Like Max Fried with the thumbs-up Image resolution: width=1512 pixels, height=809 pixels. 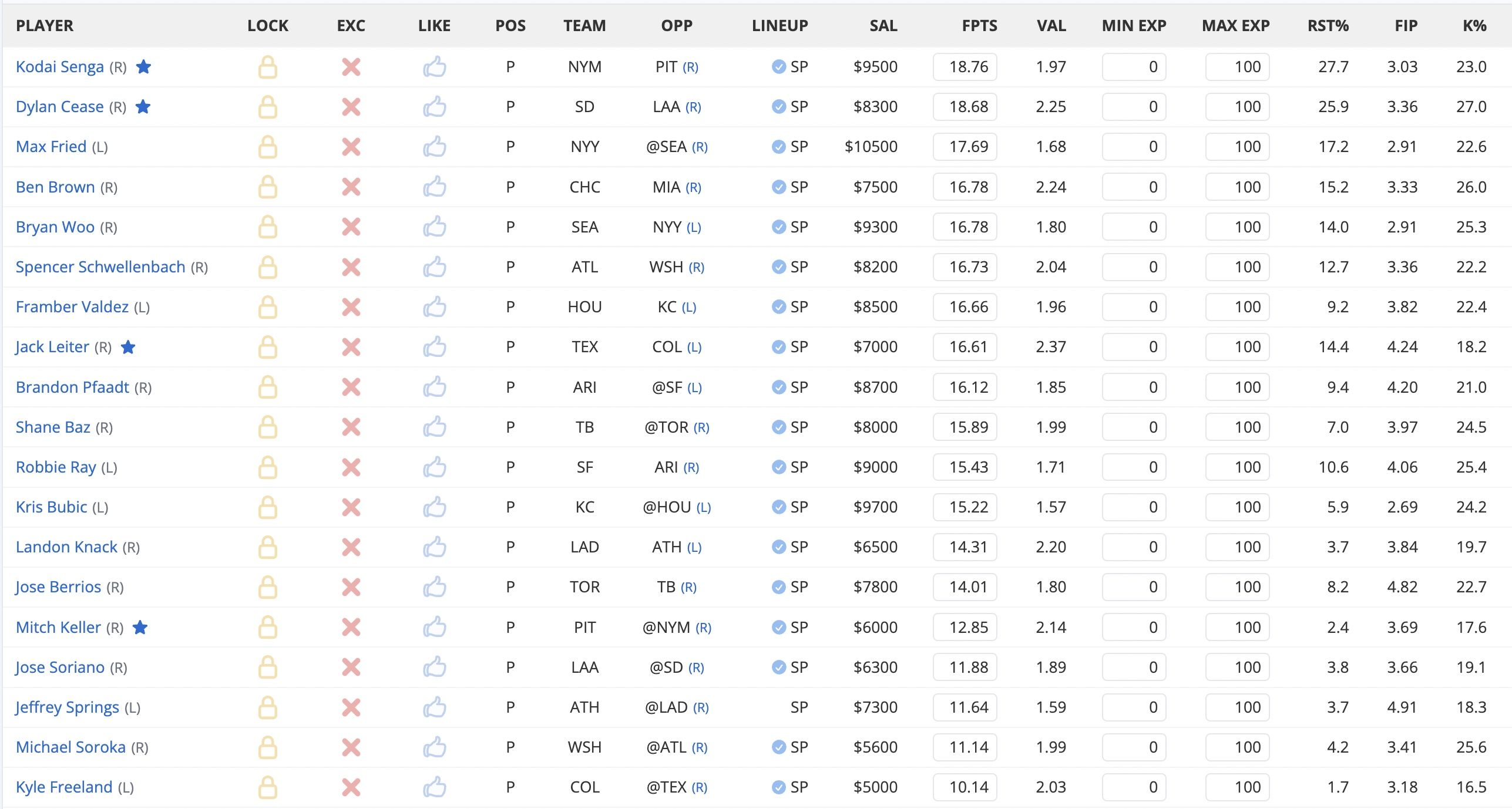[x=435, y=147]
